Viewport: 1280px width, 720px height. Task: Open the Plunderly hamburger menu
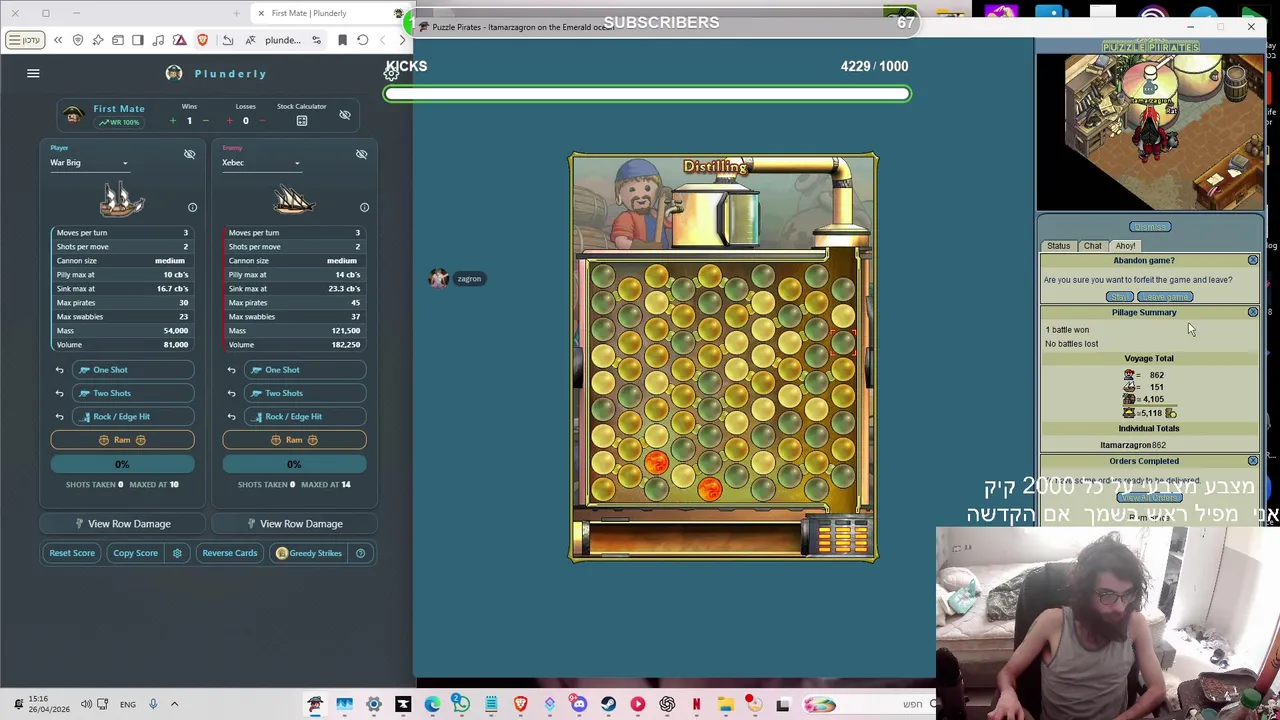point(33,73)
